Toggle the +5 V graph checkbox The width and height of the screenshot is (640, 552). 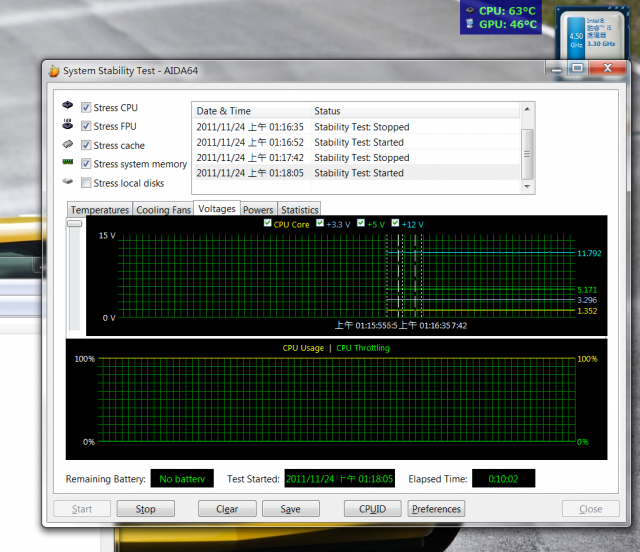click(361, 223)
